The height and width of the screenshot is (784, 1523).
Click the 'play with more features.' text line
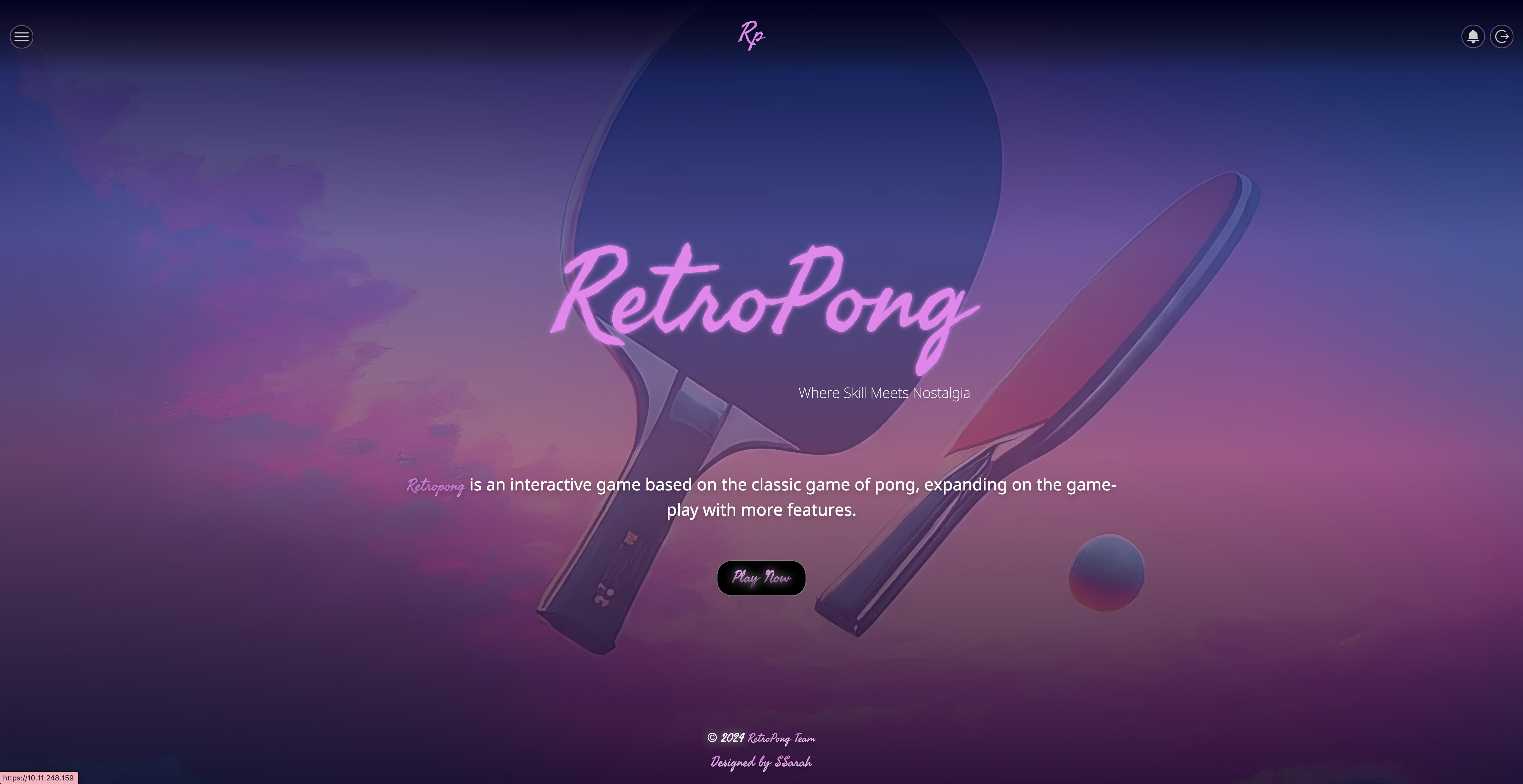pyautogui.click(x=761, y=510)
